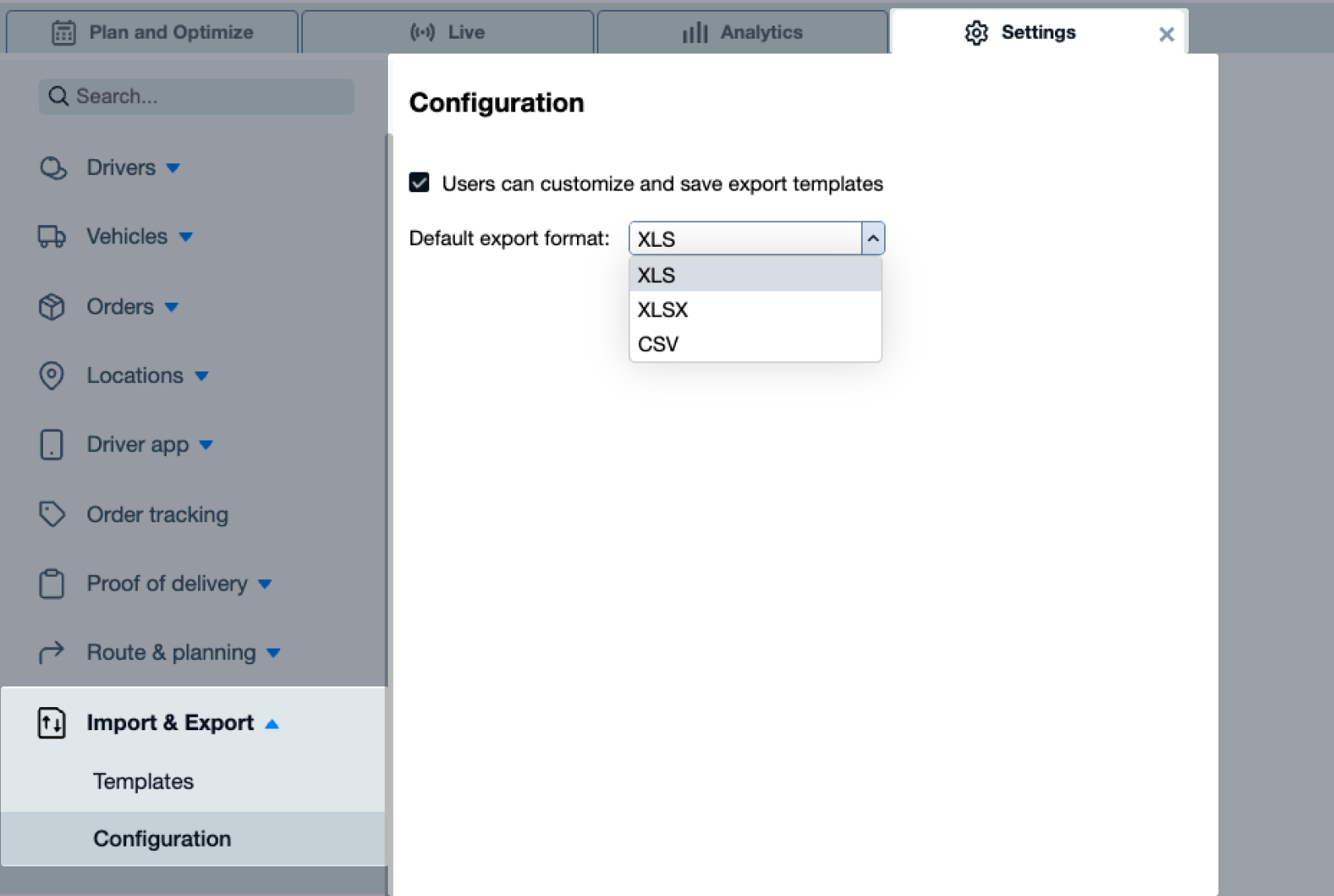Viewport: 1334px width, 896px height.
Task: Open the Plan and Optimize tab
Action: point(153,32)
